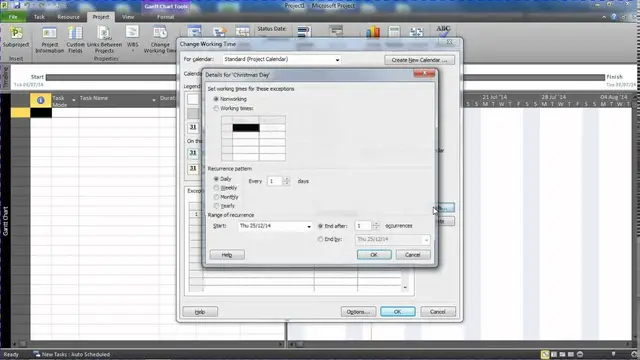Click Options button in Change Working Time
The width and height of the screenshot is (640, 360).
358,312
